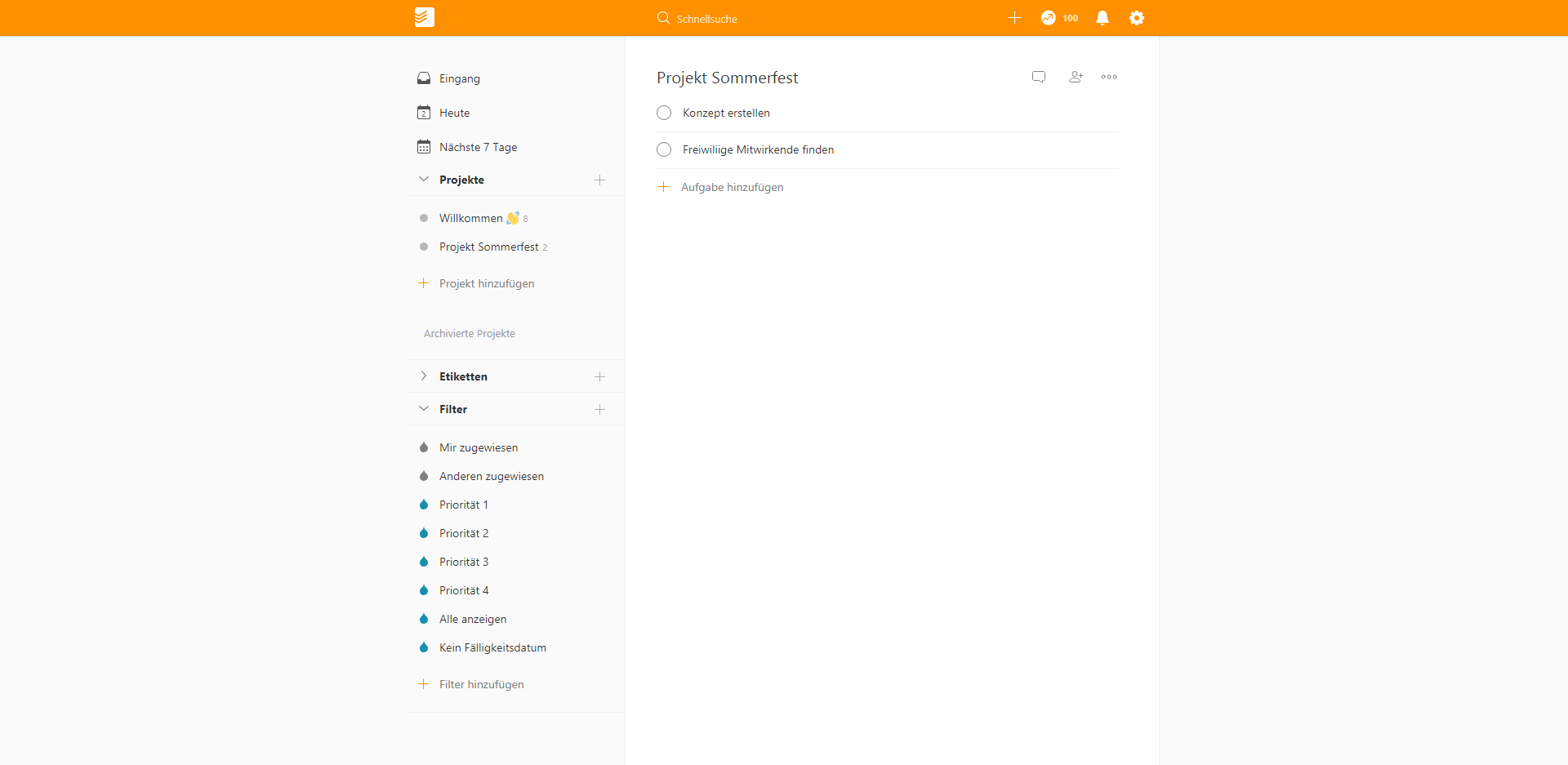Click the gray color dot of Projekt Sommerfest

(424, 247)
